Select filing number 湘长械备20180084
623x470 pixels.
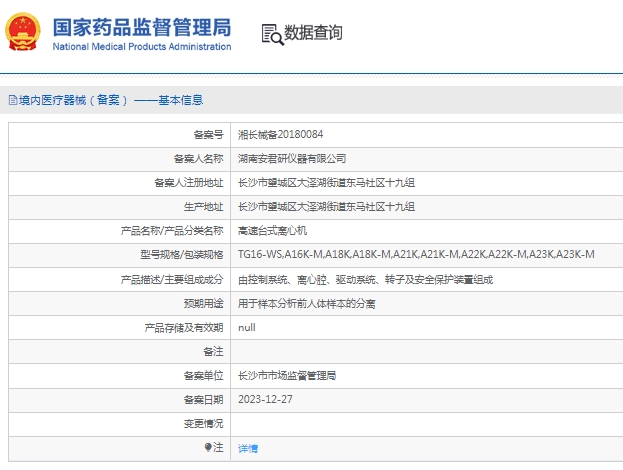coord(281,135)
